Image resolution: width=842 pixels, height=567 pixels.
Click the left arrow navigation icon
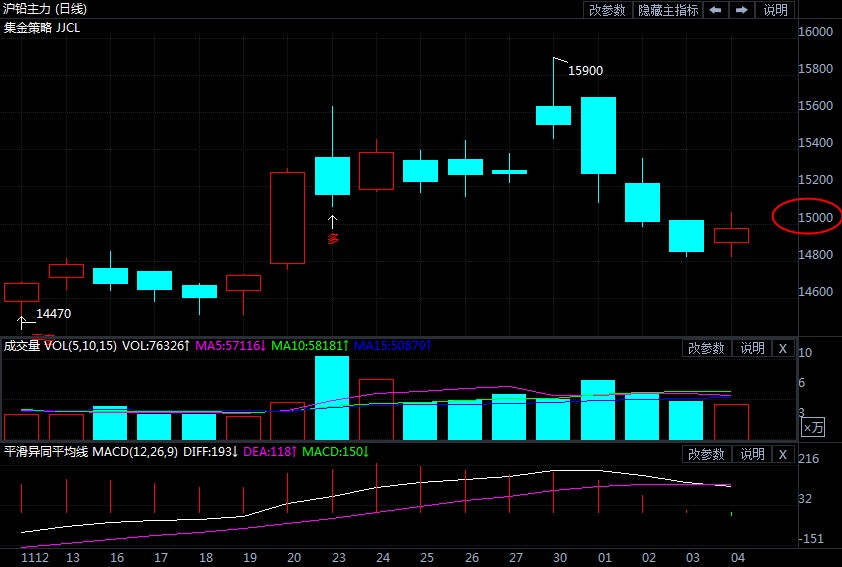[715, 10]
